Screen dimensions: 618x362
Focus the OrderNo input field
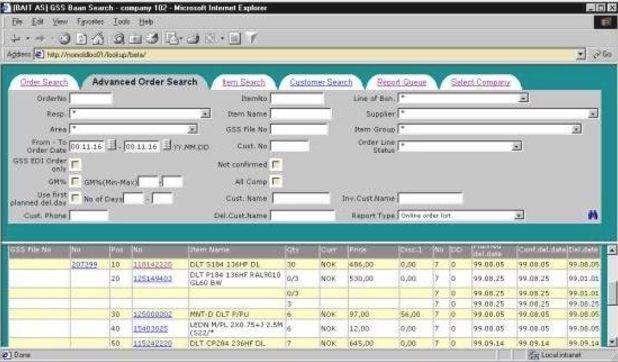click(91, 98)
